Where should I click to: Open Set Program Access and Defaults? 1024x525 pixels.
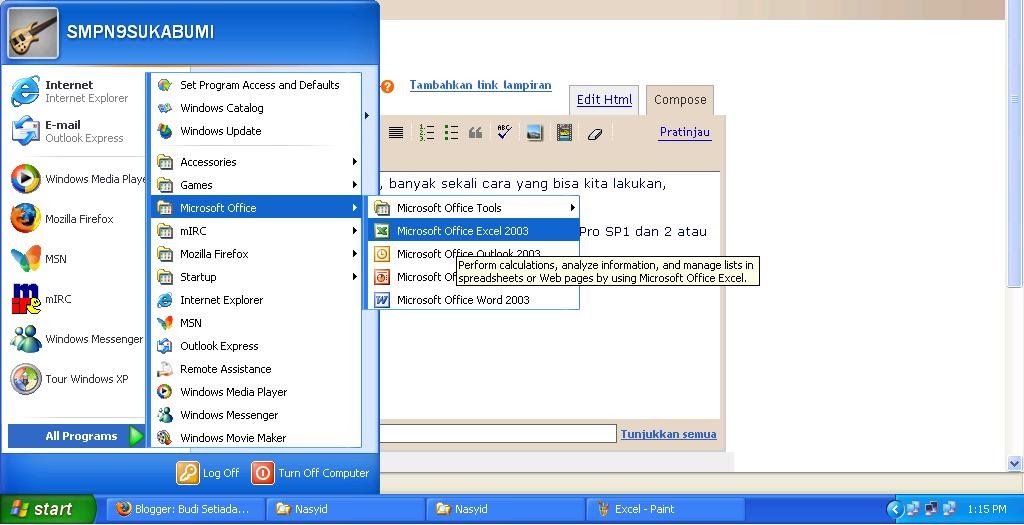pyautogui.click(x=256, y=85)
